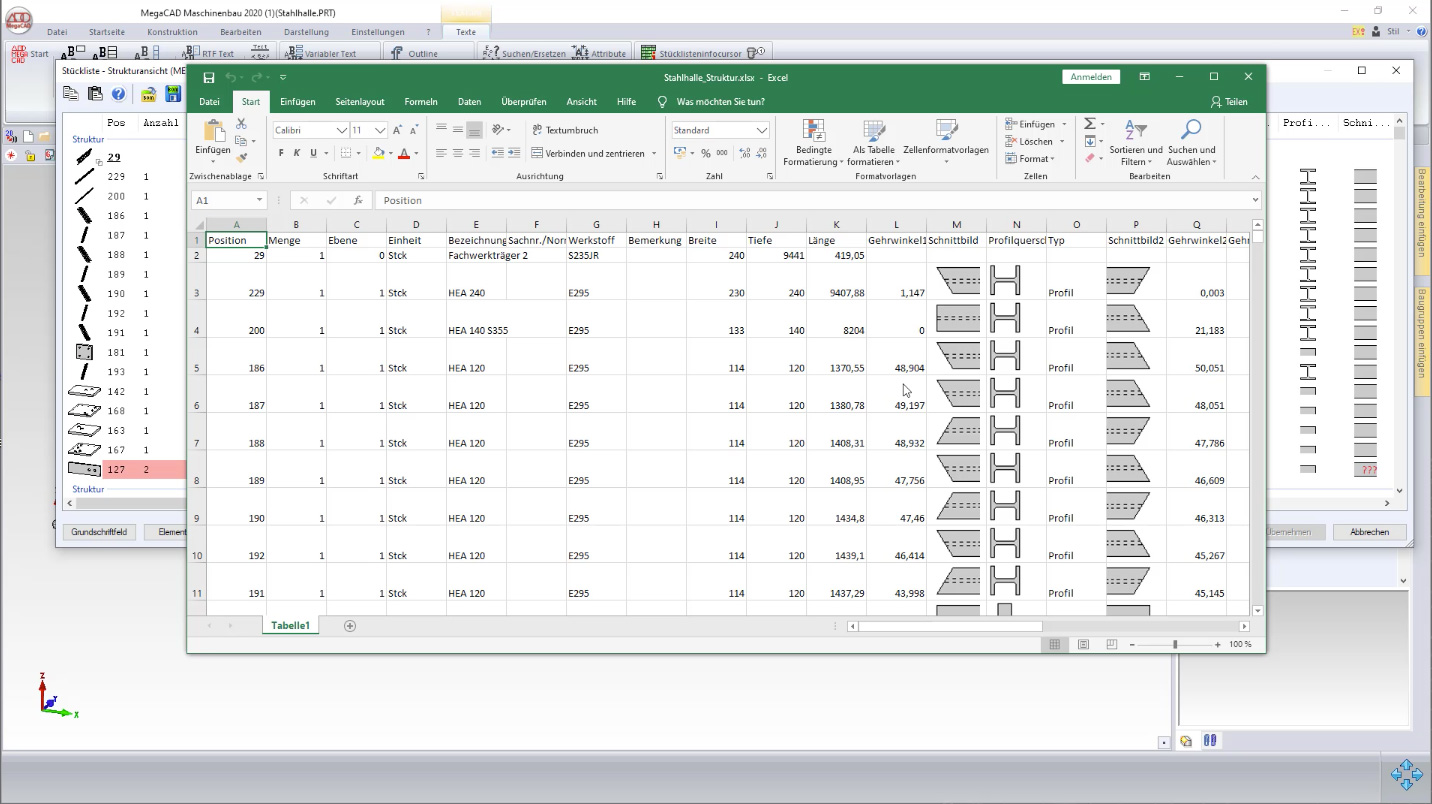1432x804 pixels.
Task: Expand the Name Box A1 dropdown
Action: [x=260, y=200]
